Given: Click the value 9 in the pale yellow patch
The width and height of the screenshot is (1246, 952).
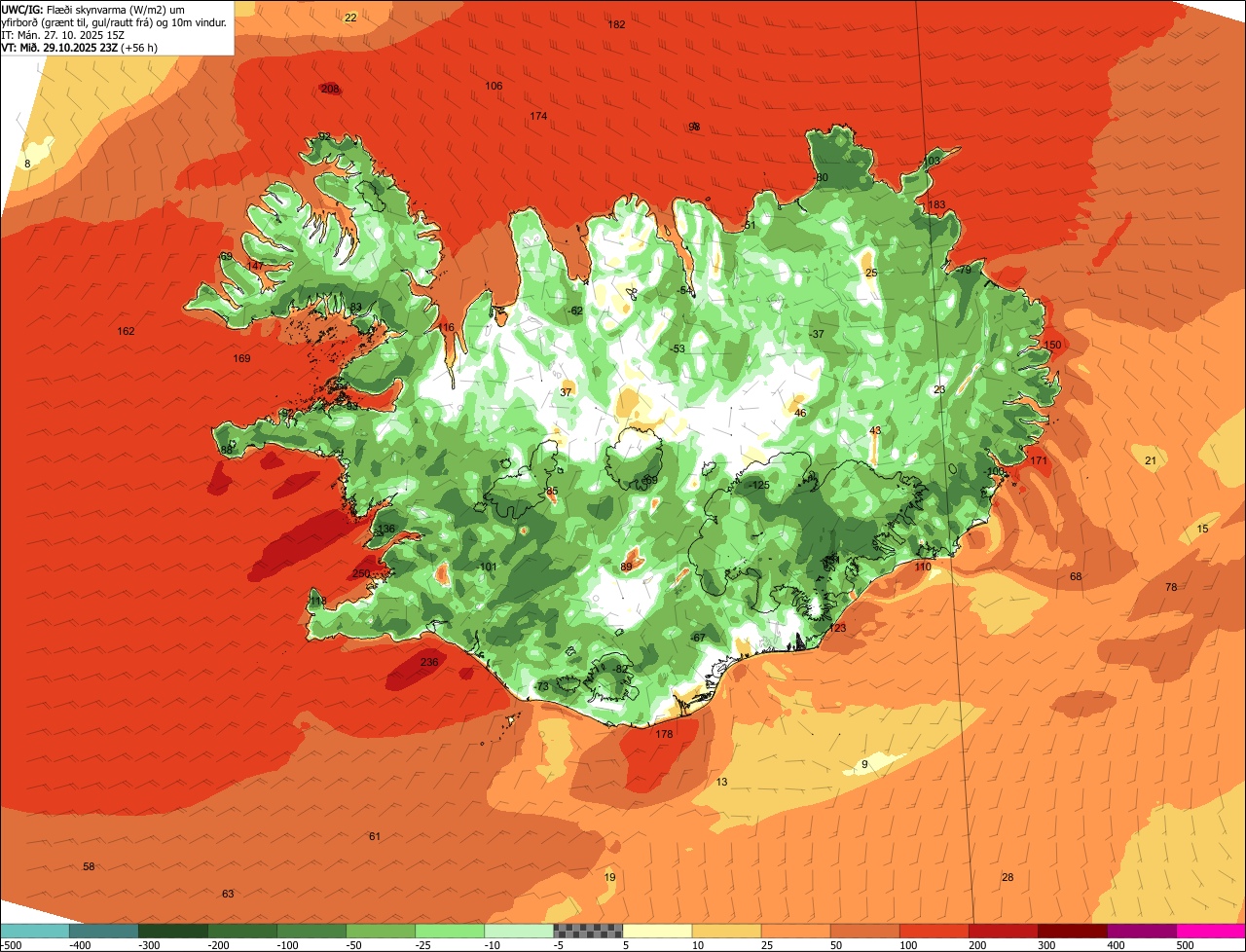Looking at the screenshot, I should click(x=864, y=764).
